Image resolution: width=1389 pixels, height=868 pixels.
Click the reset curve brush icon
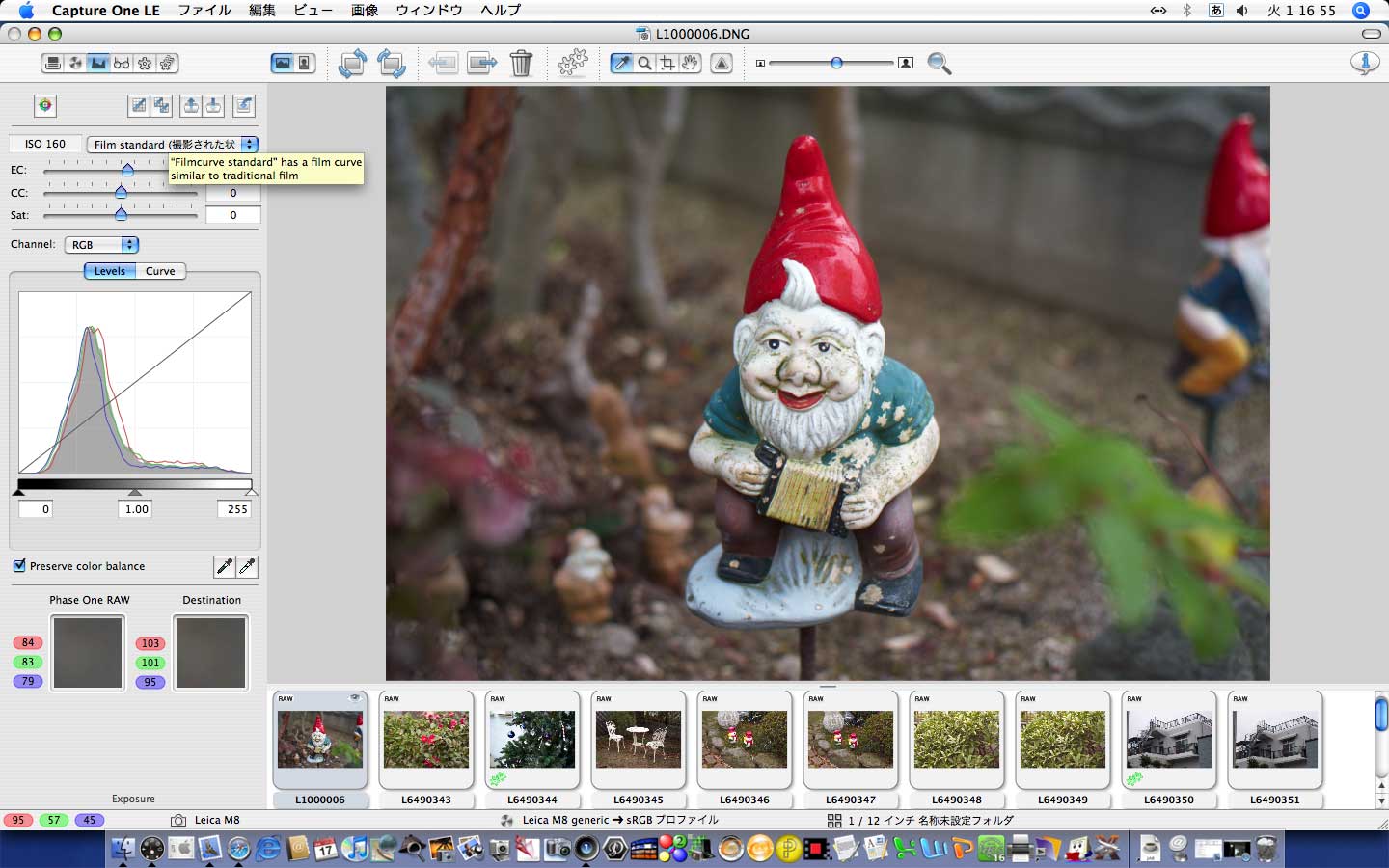coord(244,105)
